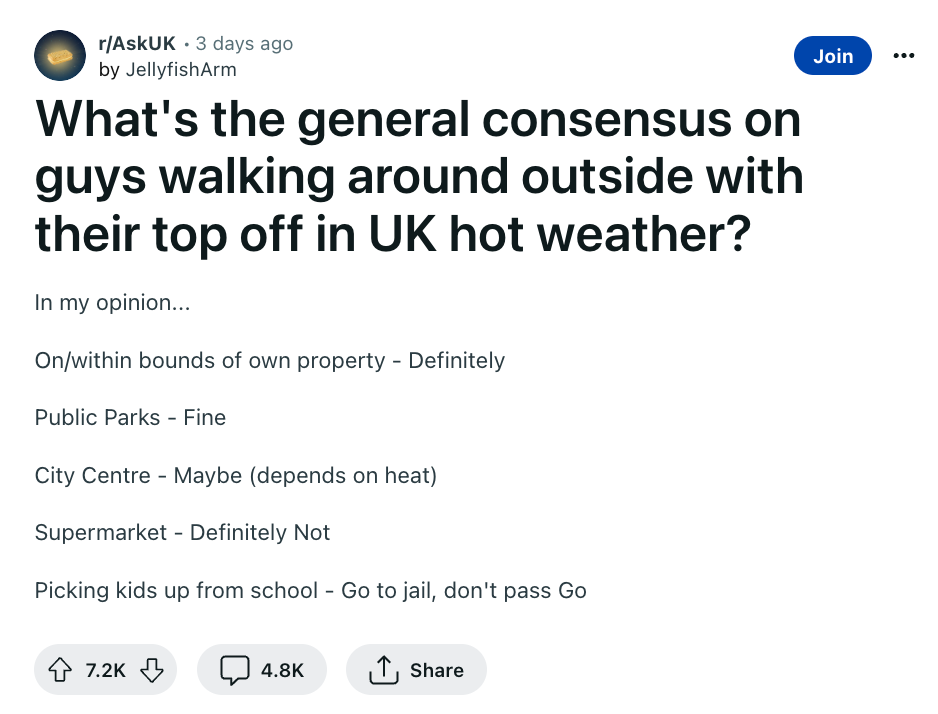Upvote the post with the up arrow
The image size is (938, 714).
(x=60, y=670)
